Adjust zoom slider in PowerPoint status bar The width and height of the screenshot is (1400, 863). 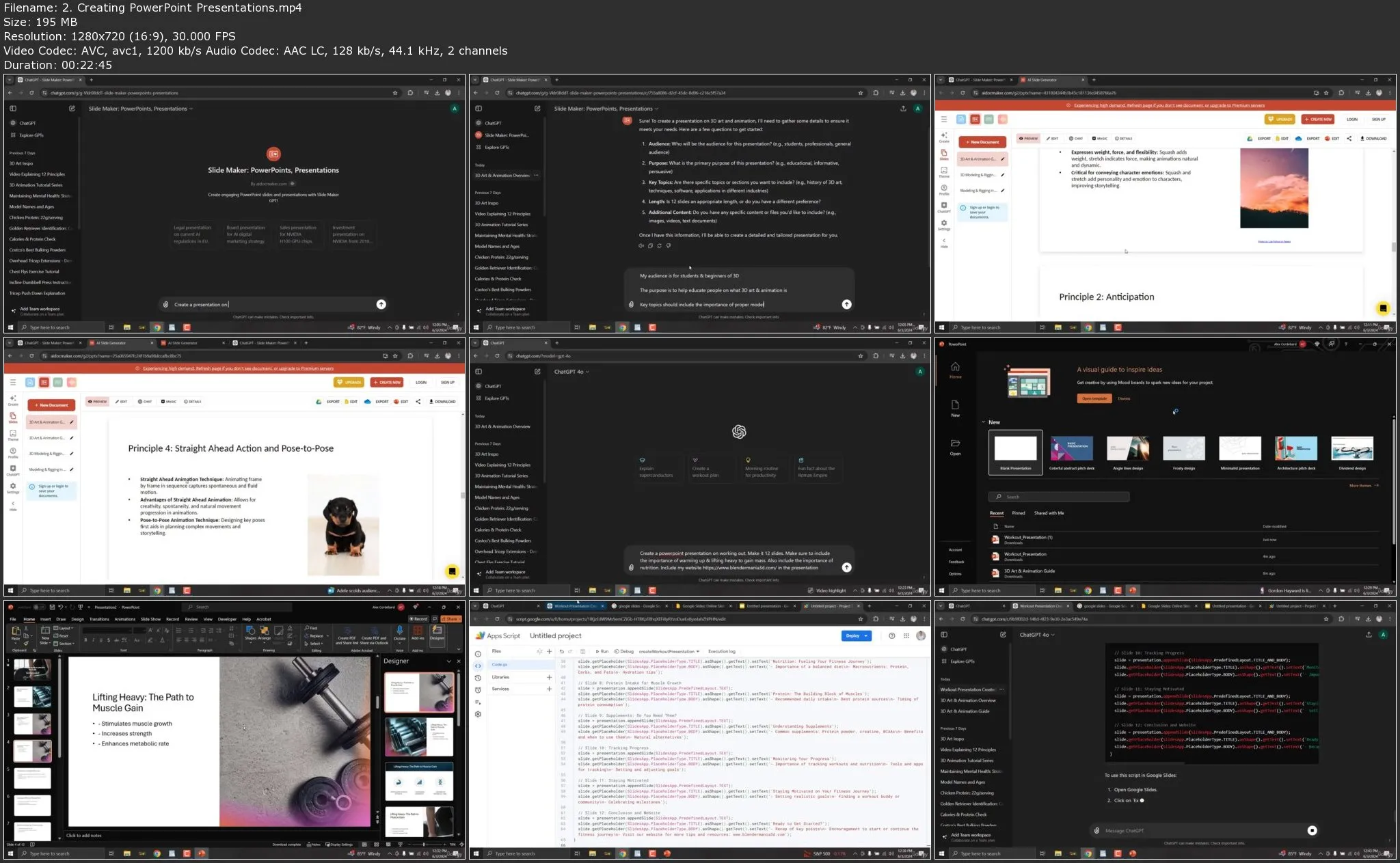[x=424, y=845]
